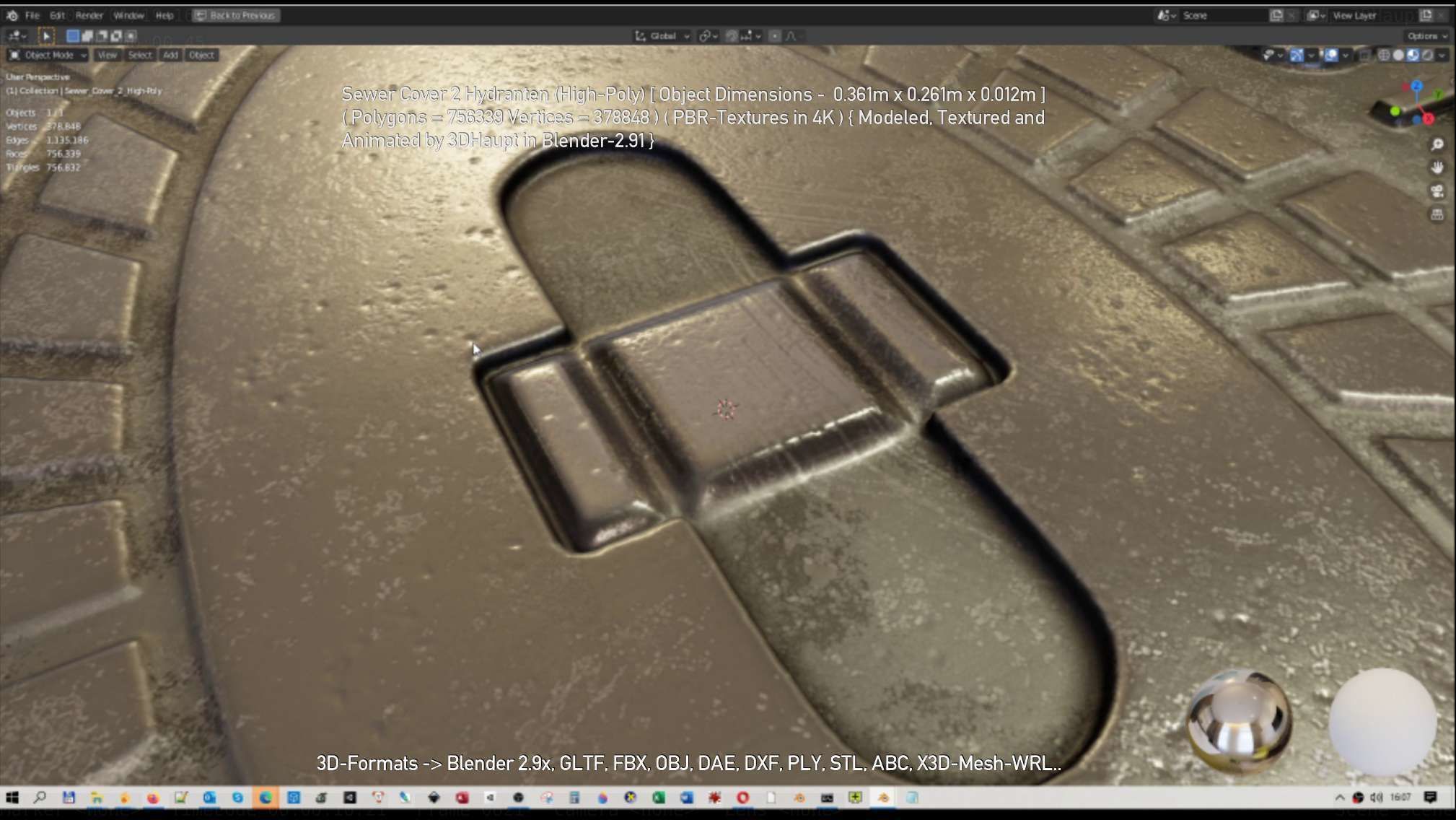The width and height of the screenshot is (1456, 820).
Task: Create a new scene with the icon
Action: tap(1276, 15)
